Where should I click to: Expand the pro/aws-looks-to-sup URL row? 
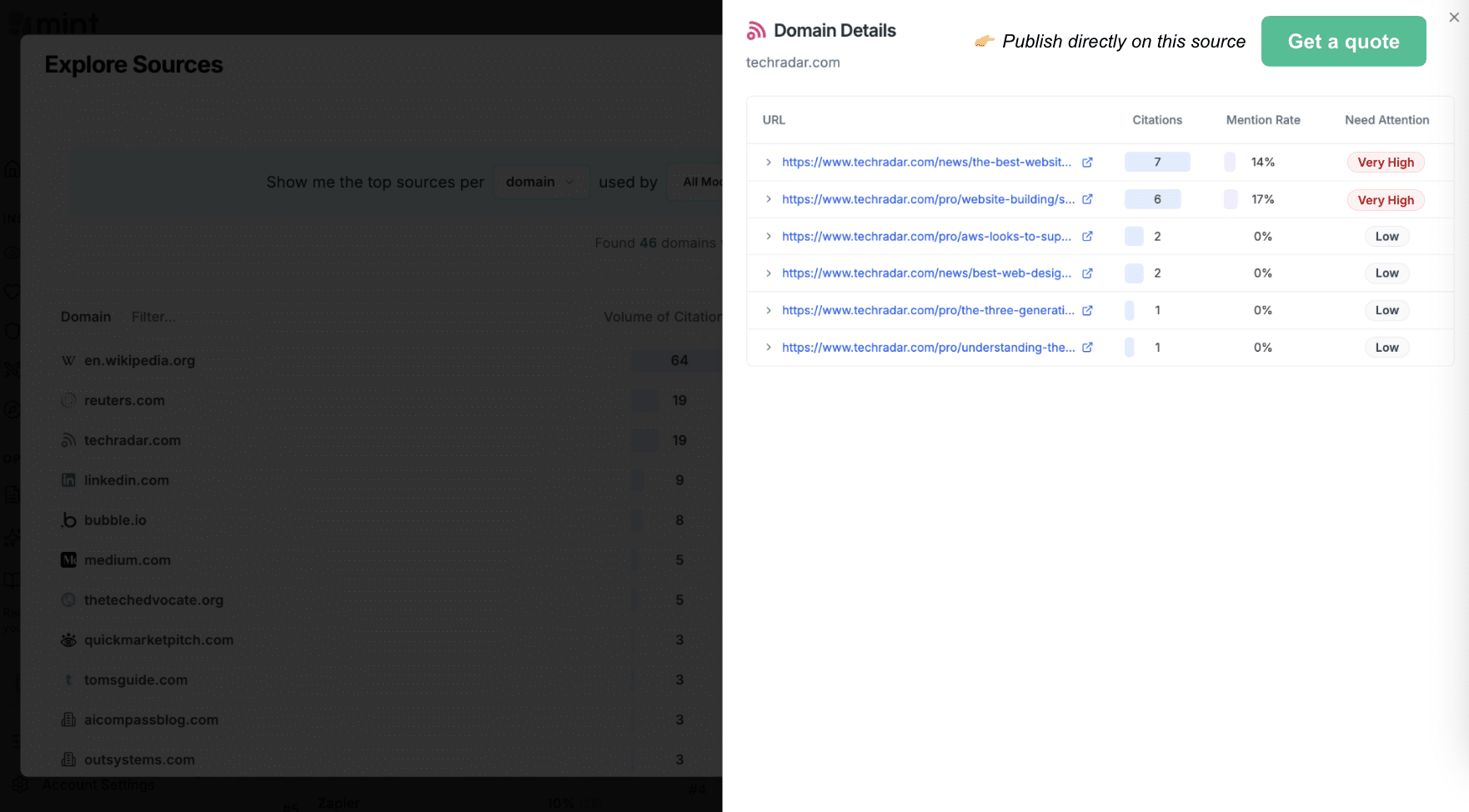tap(769, 237)
